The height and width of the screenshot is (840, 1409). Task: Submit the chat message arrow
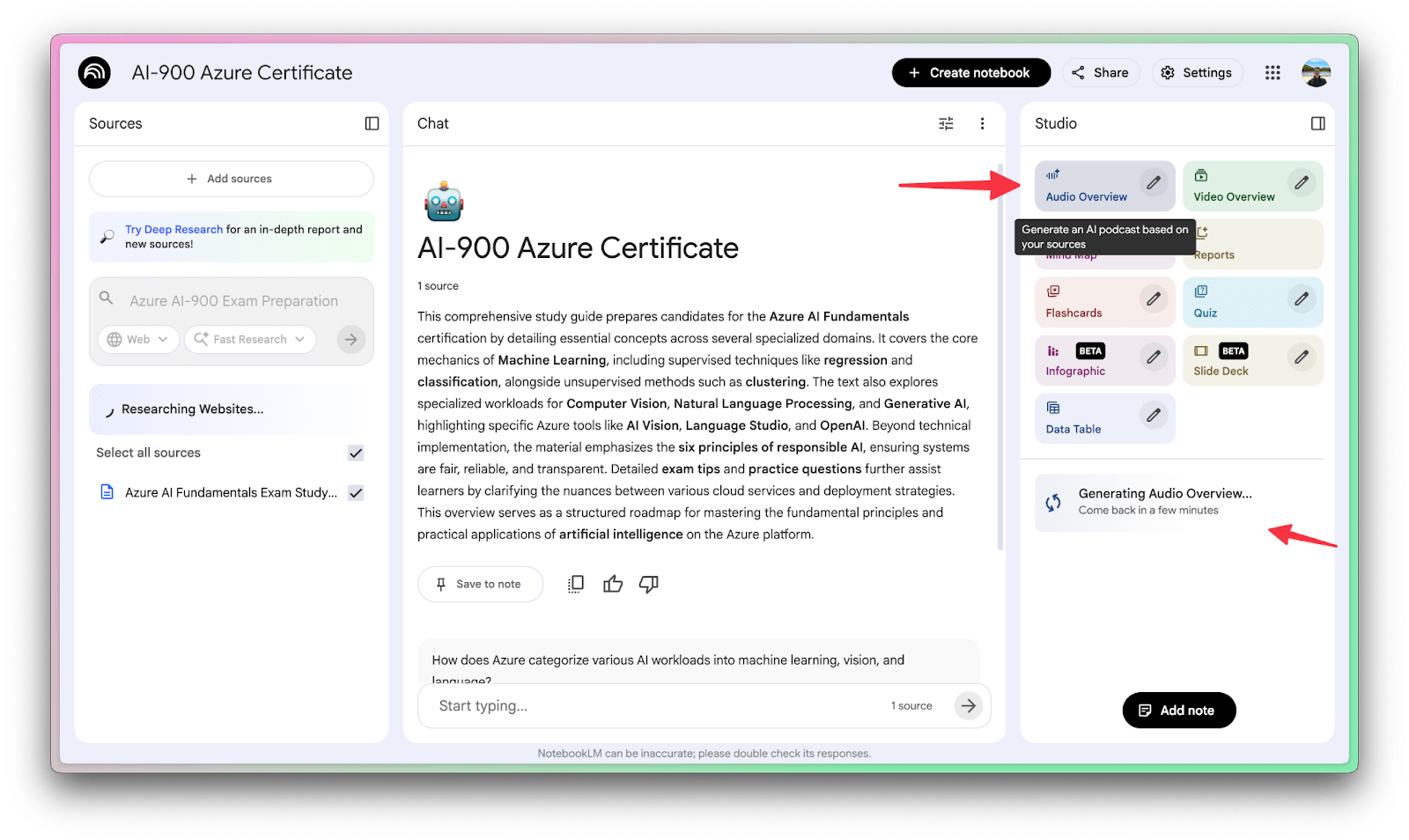968,705
